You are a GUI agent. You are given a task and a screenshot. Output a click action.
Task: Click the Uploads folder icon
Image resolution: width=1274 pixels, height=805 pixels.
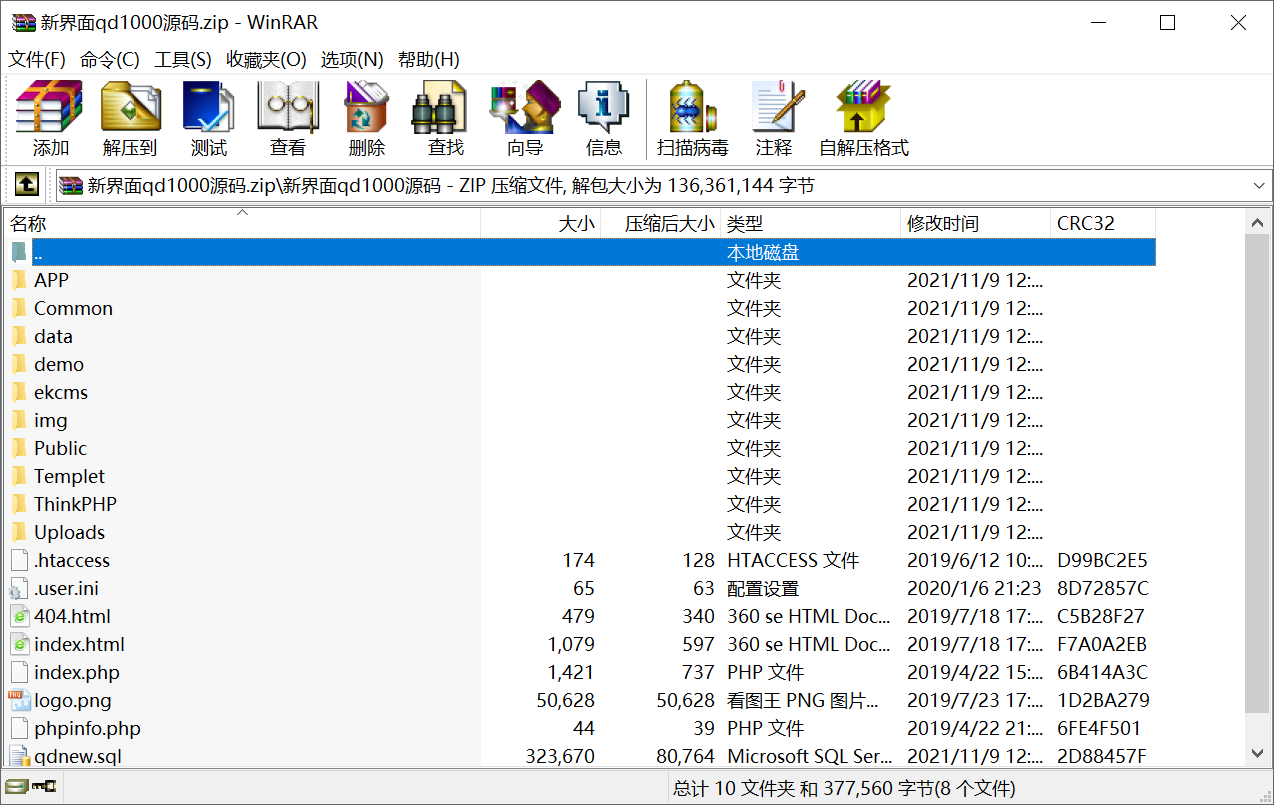[18, 532]
